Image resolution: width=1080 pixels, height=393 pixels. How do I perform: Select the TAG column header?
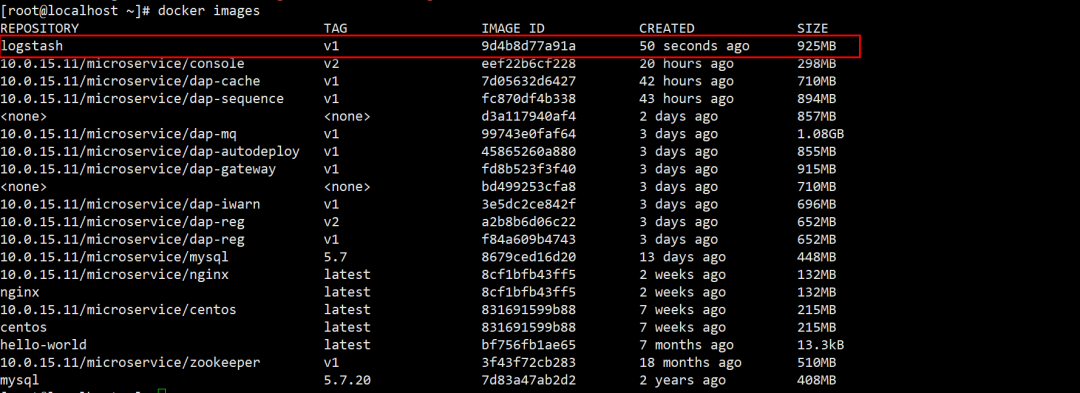click(335, 28)
